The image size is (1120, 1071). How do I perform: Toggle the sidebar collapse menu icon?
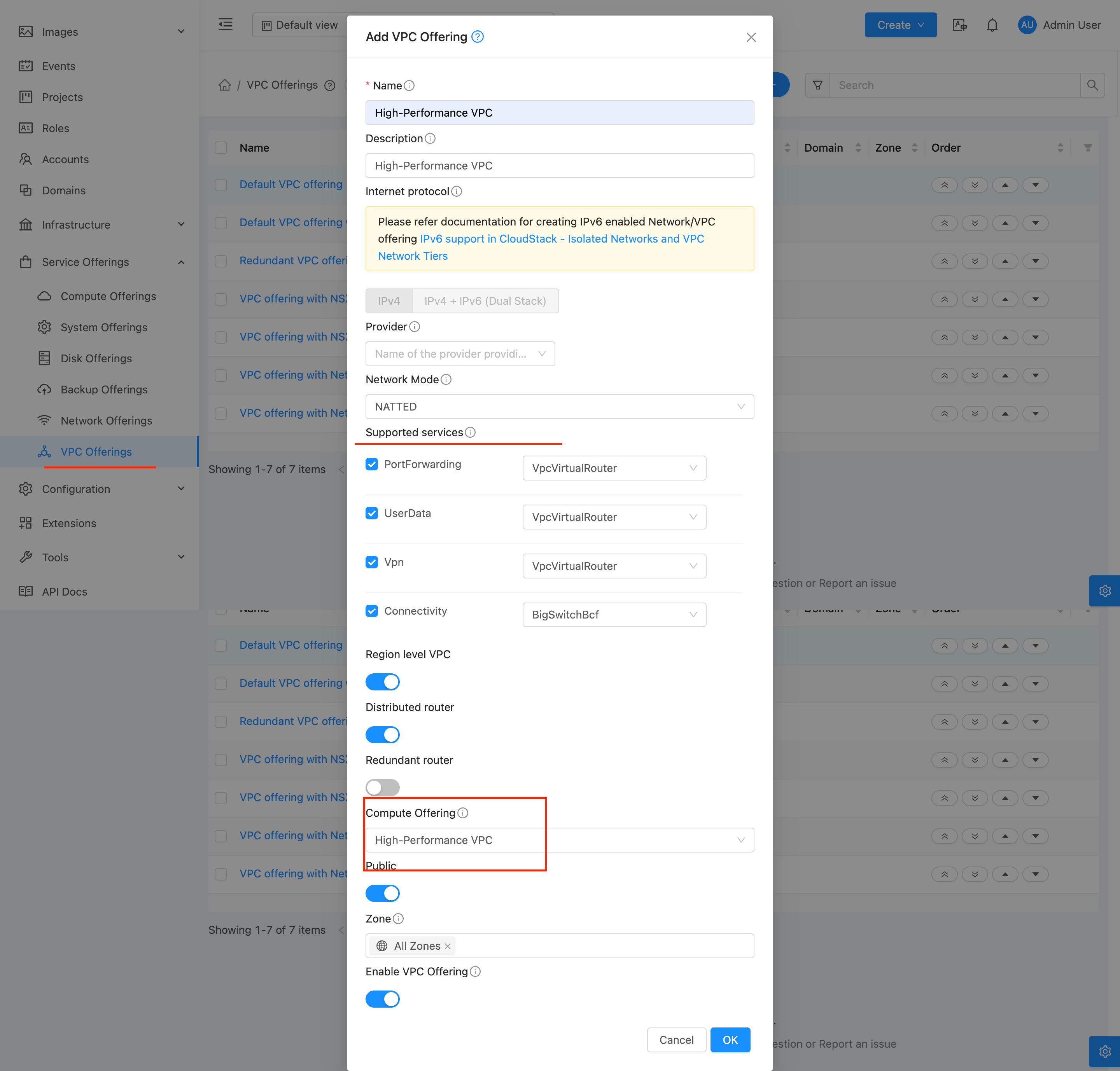click(x=226, y=24)
